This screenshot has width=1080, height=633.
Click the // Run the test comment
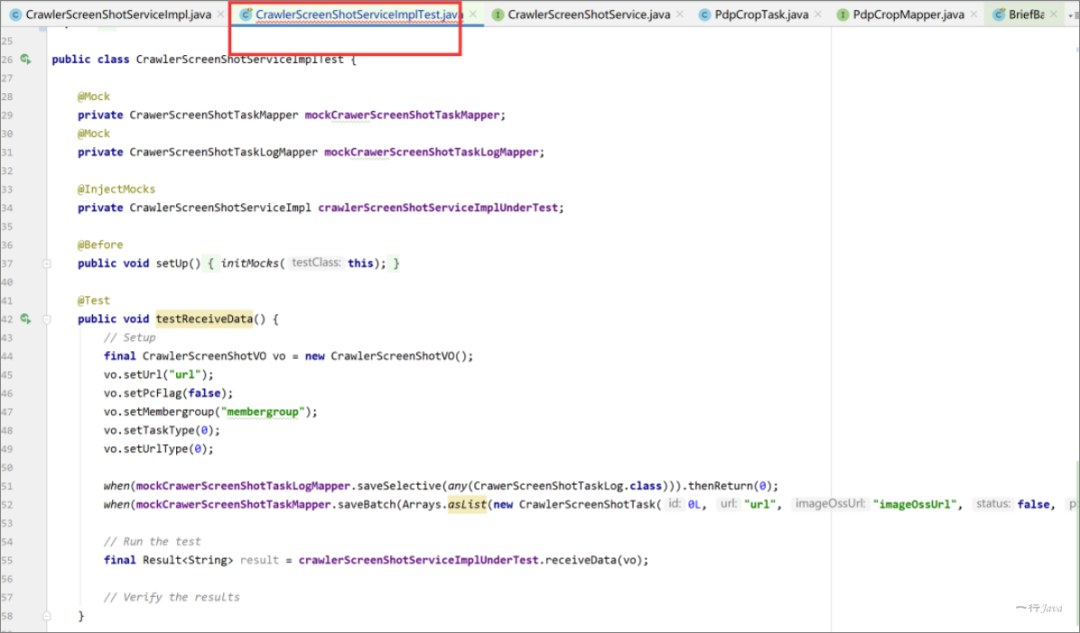152,541
